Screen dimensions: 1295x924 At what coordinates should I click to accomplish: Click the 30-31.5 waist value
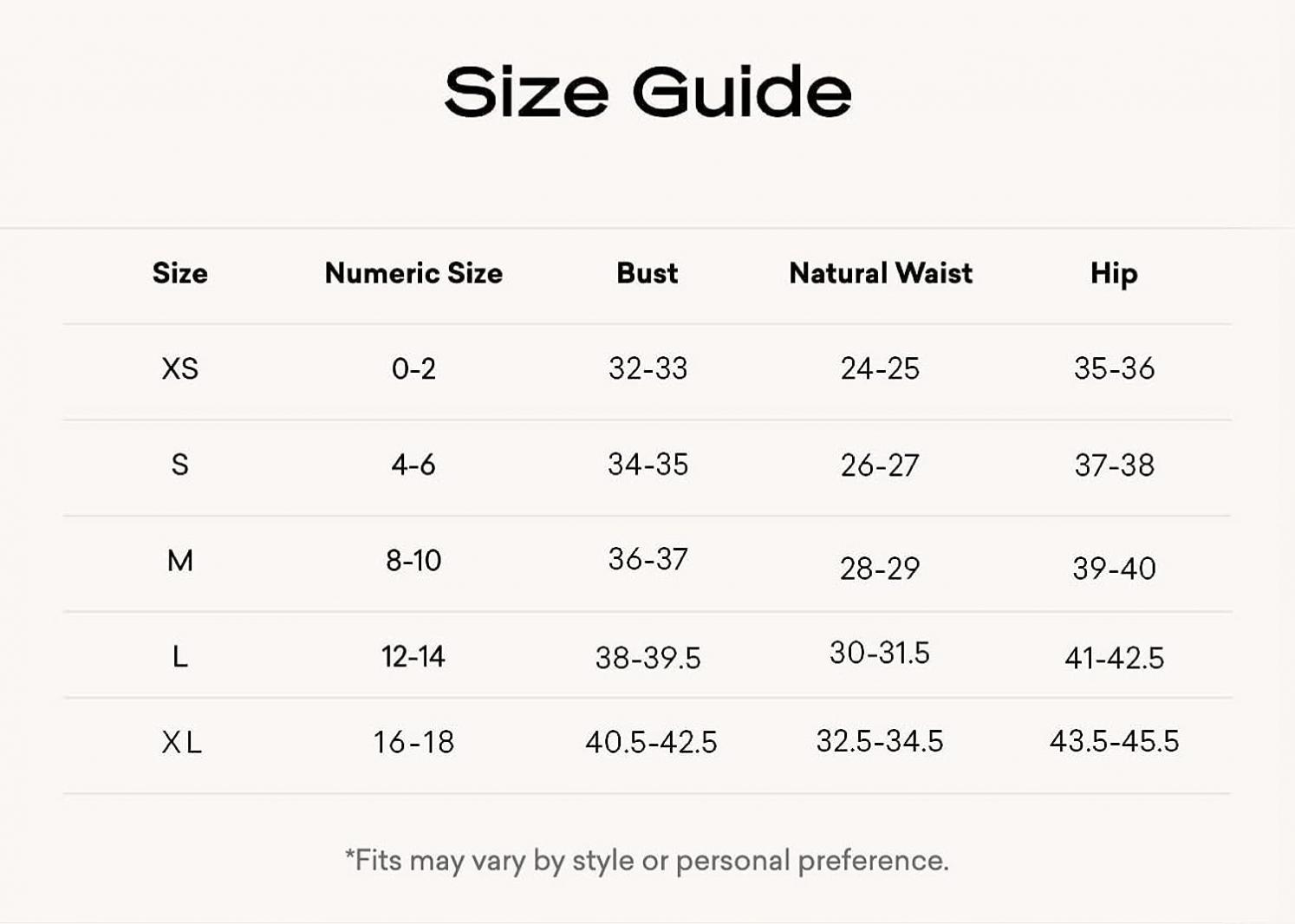880,653
